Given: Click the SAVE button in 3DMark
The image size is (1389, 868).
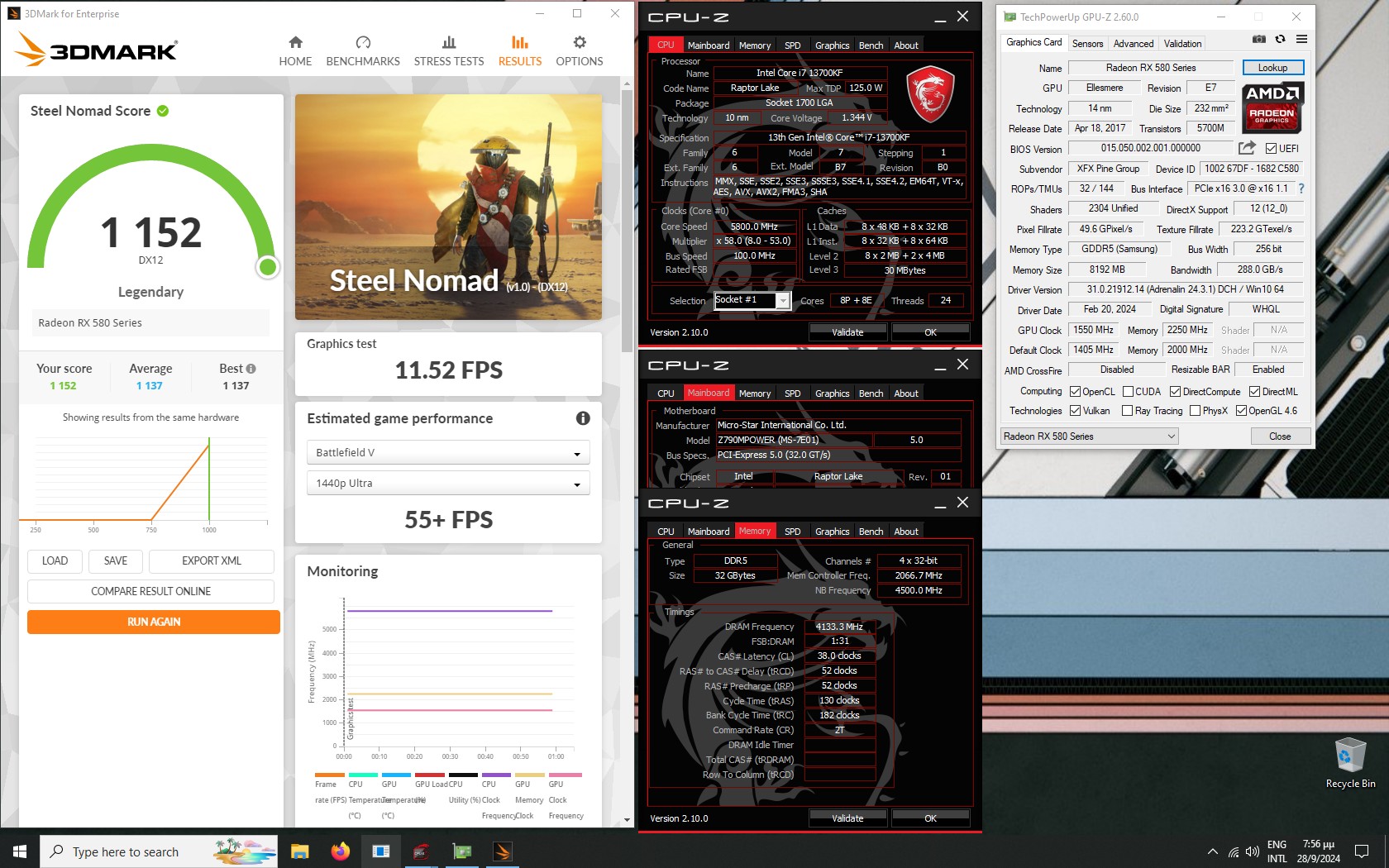Looking at the screenshot, I should click(116, 560).
